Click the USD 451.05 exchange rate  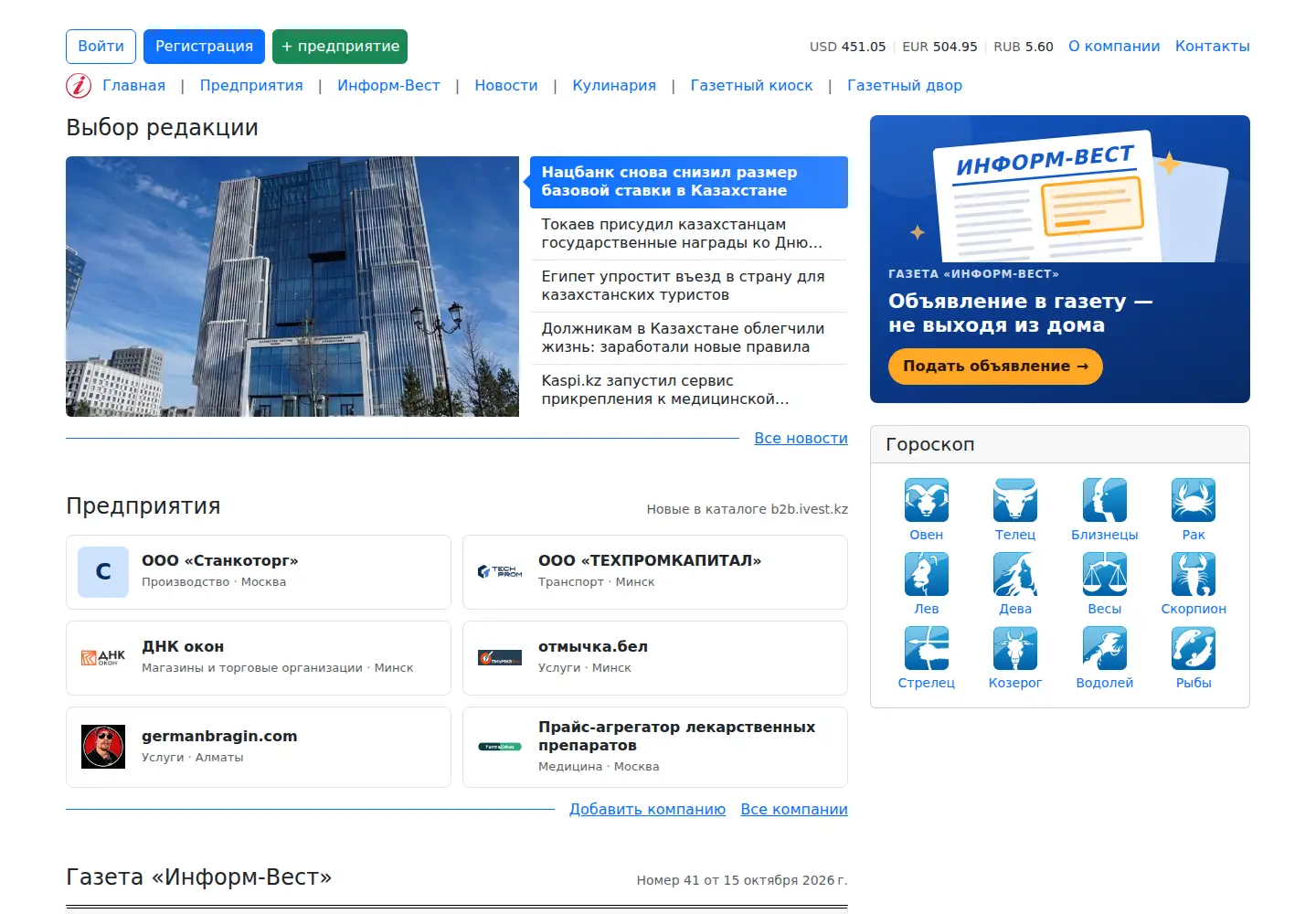click(x=847, y=47)
